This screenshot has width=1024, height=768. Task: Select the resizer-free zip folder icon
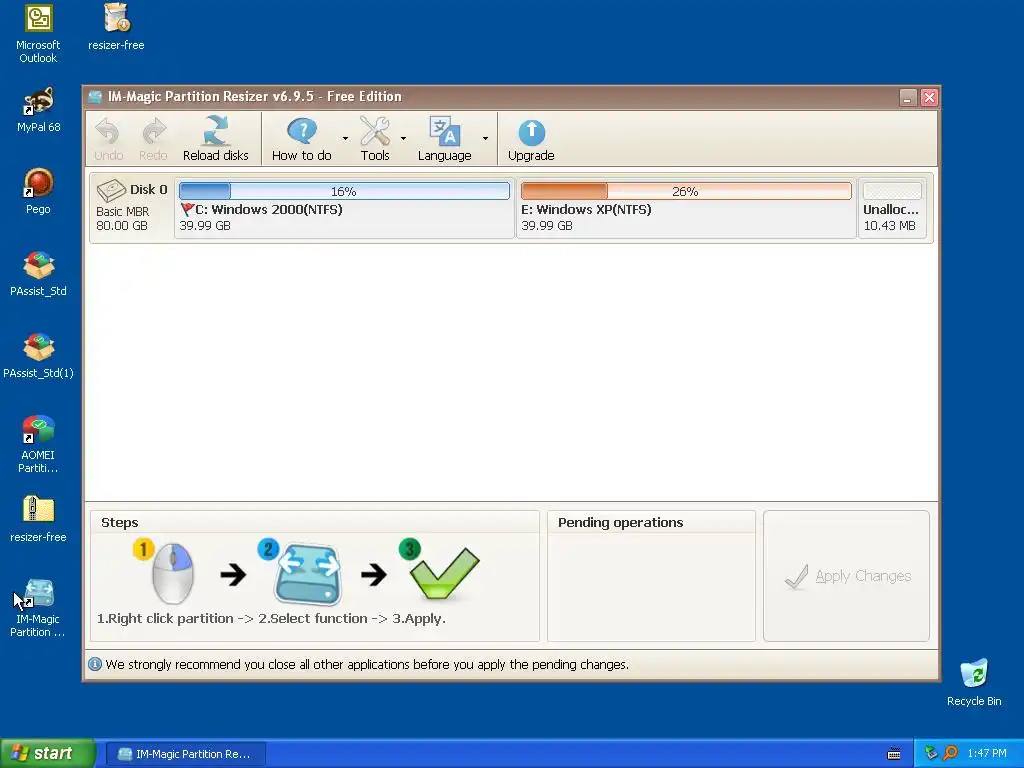tap(39, 520)
